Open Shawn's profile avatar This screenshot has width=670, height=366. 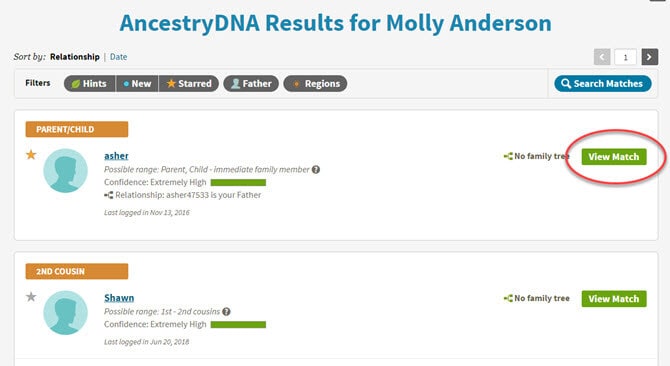[x=65, y=313]
